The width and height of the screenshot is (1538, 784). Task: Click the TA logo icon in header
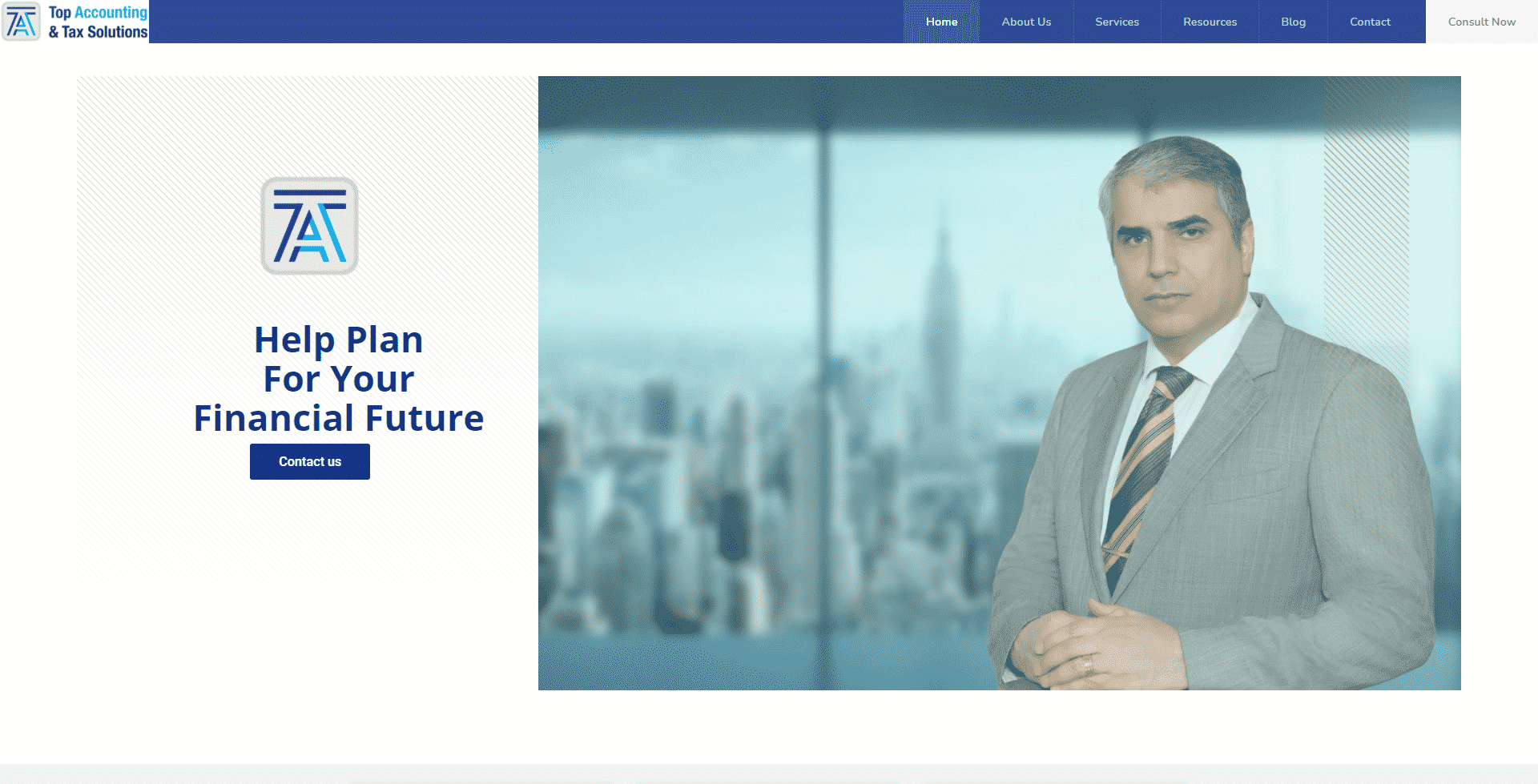(x=21, y=22)
